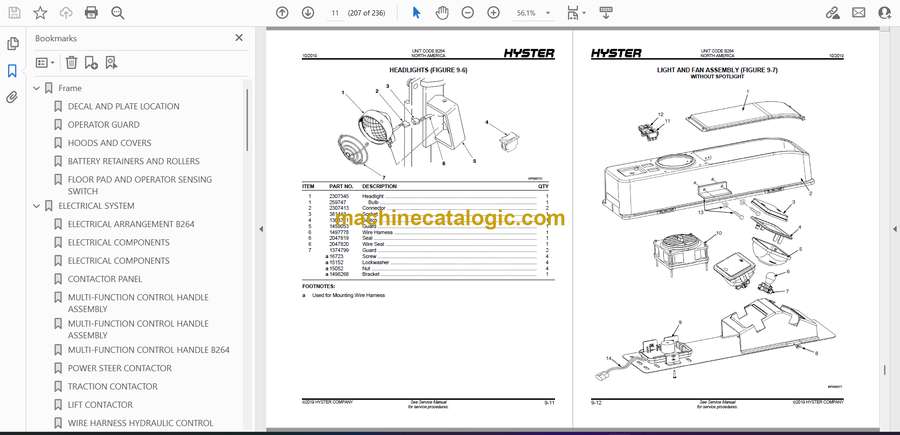Send file by email envelope icon
Screen dimensions: 900x435
pyautogui.click(x=859, y=13)
